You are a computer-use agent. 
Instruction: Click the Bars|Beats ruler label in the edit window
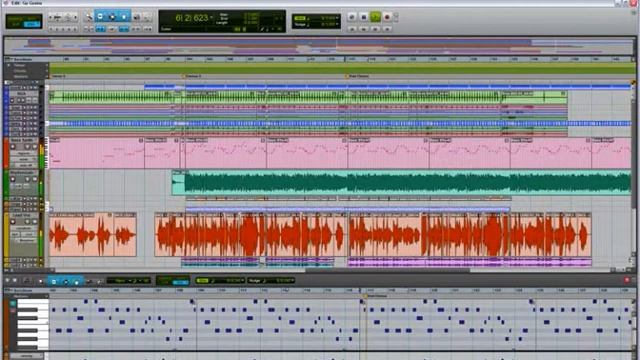(x=23, y=60)
